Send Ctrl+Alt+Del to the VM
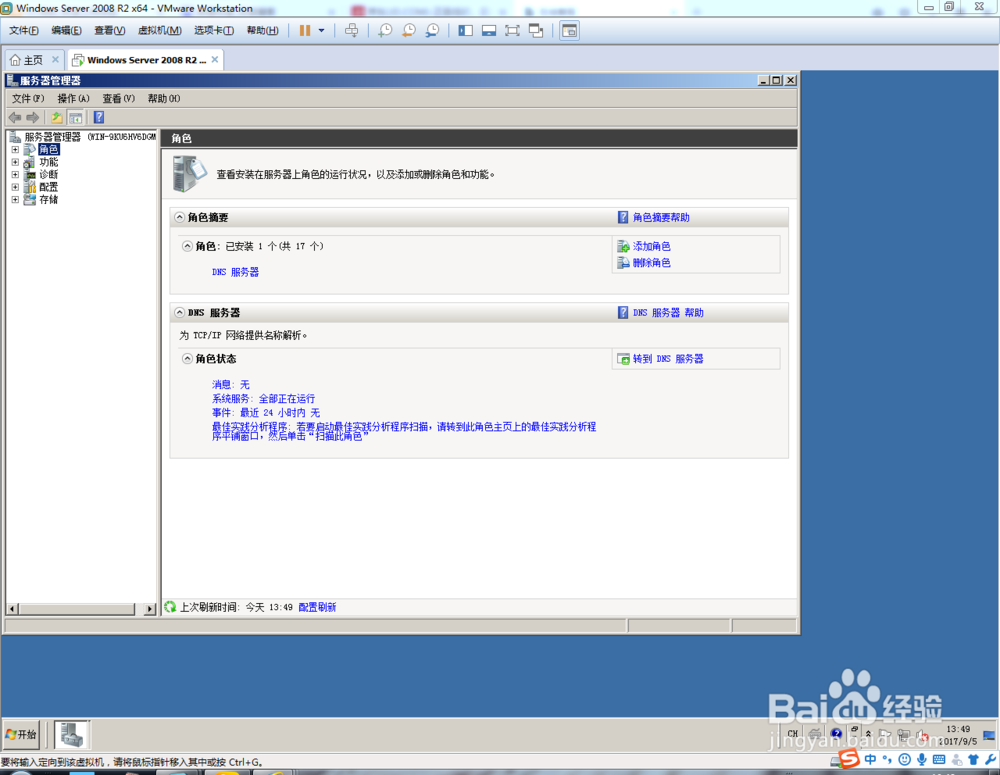1000x775 pixels. pos(351,31)
